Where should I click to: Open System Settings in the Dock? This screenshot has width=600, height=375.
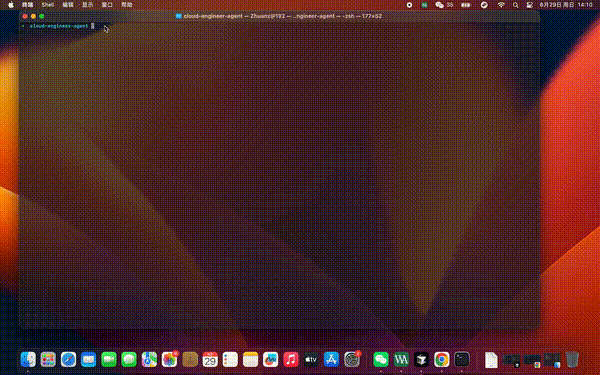coord(352,360)
